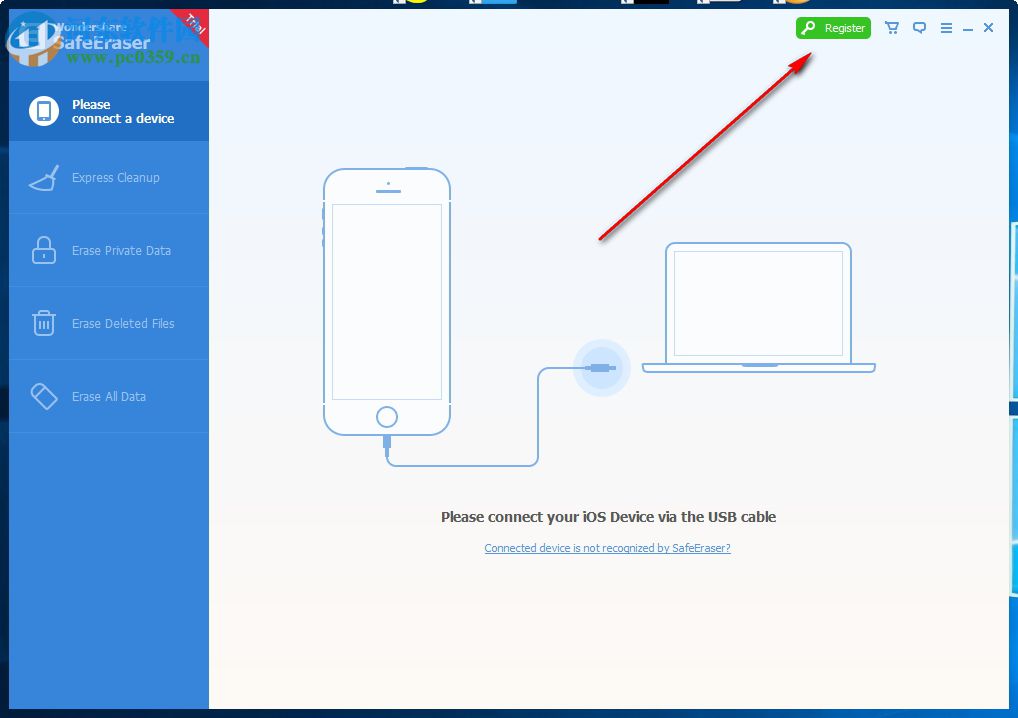Open the feedback speech bubble icon
1018x718 pixels.
click(919, 28)
